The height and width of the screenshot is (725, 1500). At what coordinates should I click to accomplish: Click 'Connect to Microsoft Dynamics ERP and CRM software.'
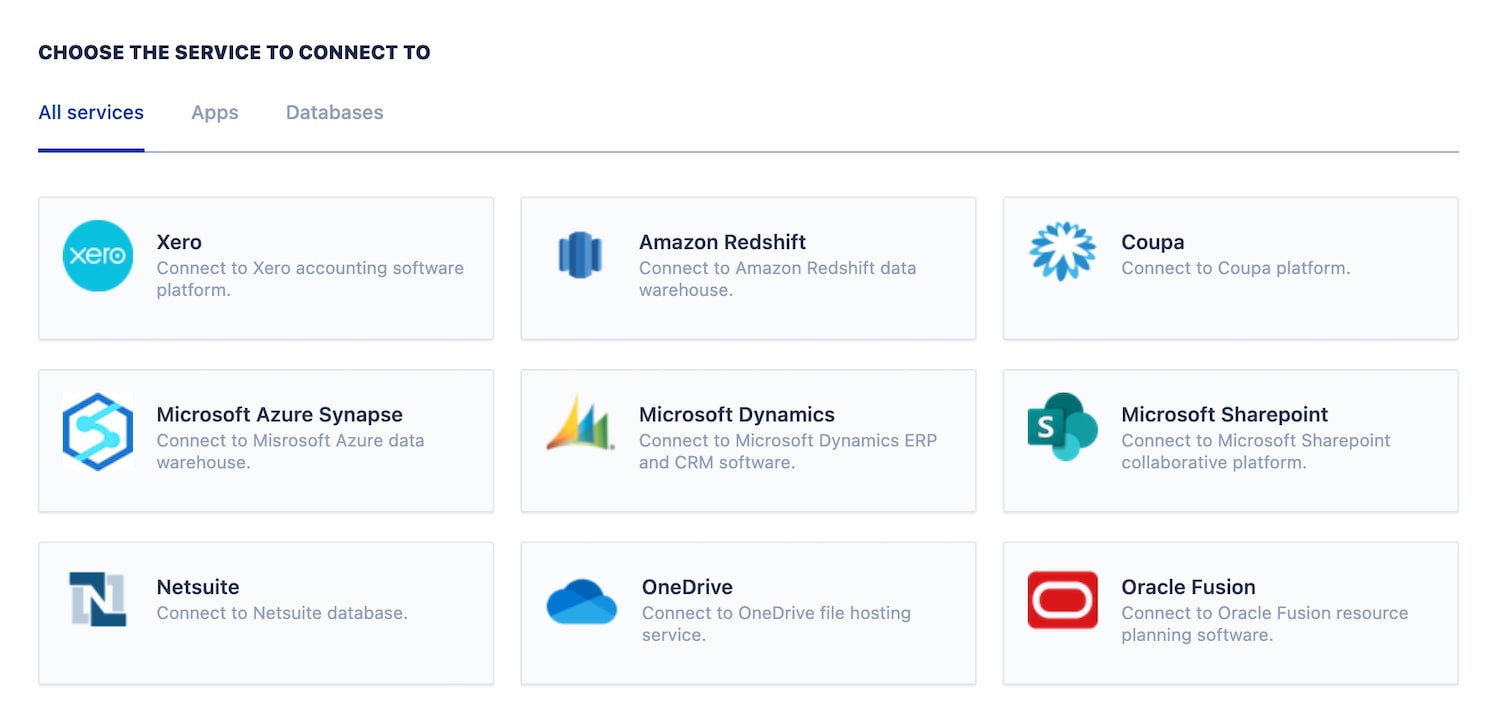click(788, 451)
